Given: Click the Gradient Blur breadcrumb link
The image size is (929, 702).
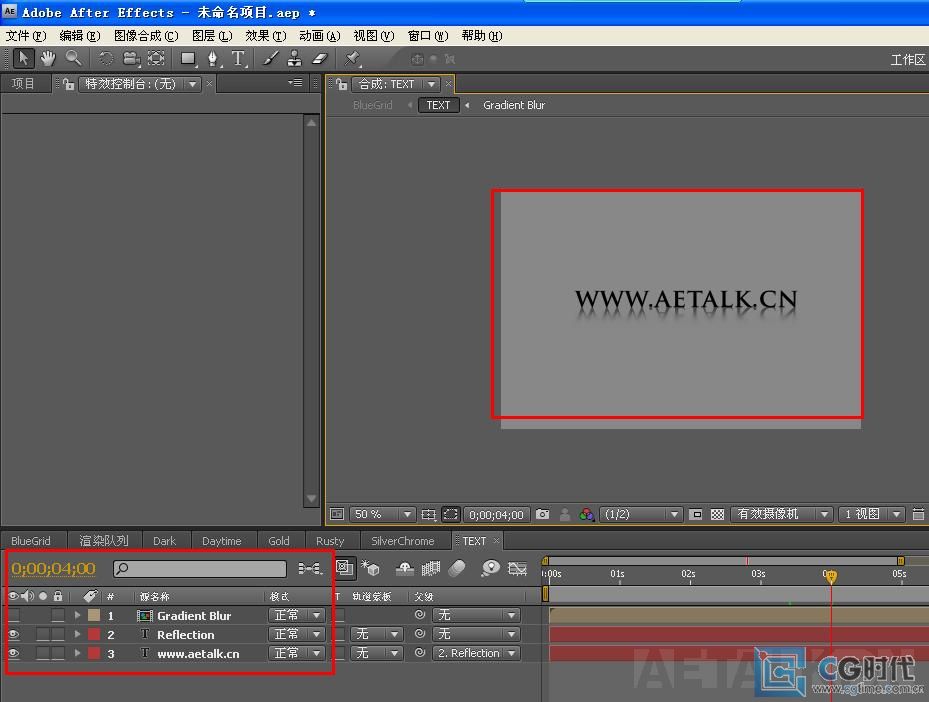Looking at the screenshot, I should [514, 105].
